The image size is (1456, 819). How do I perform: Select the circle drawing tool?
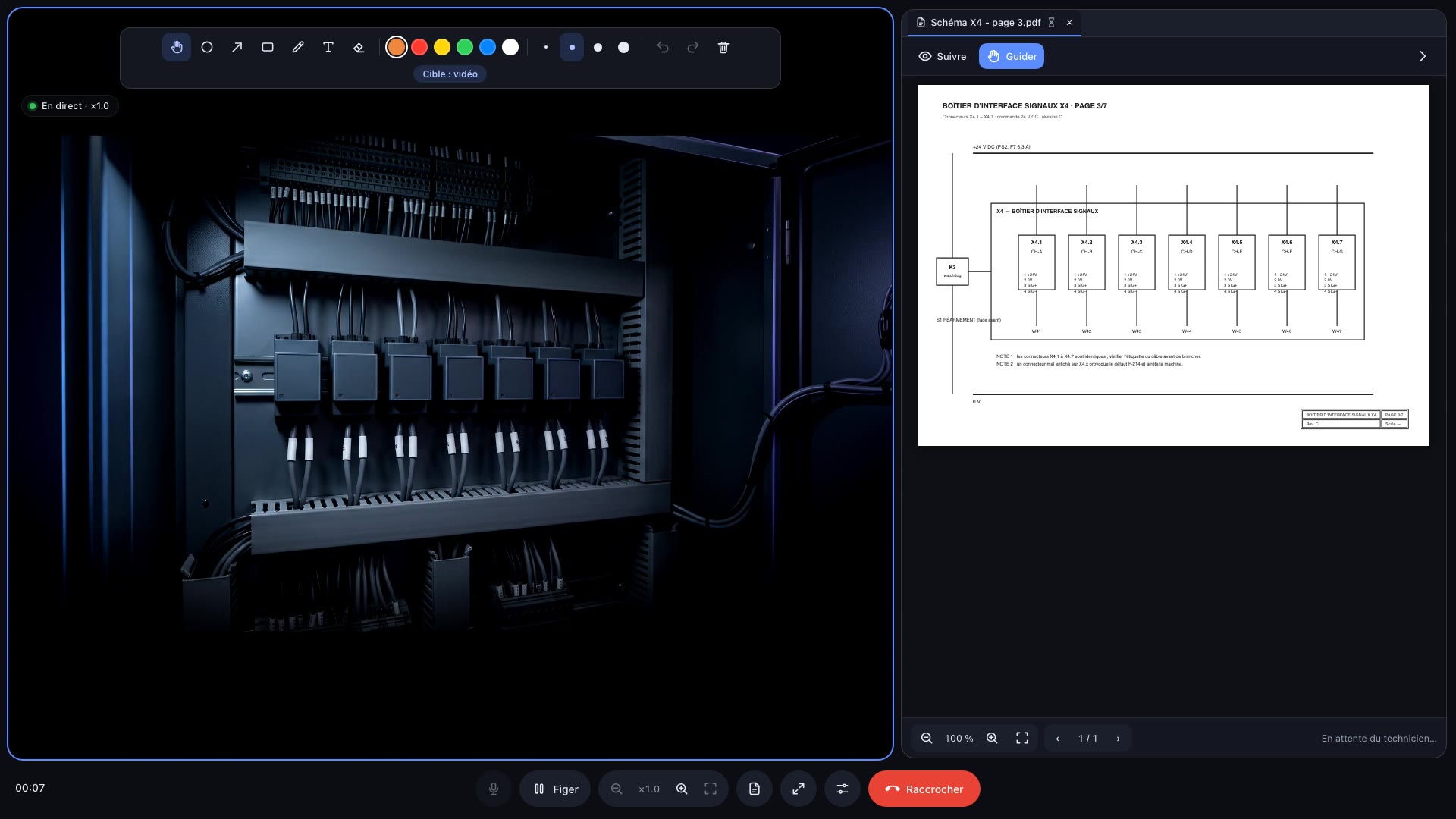point(207,47)
